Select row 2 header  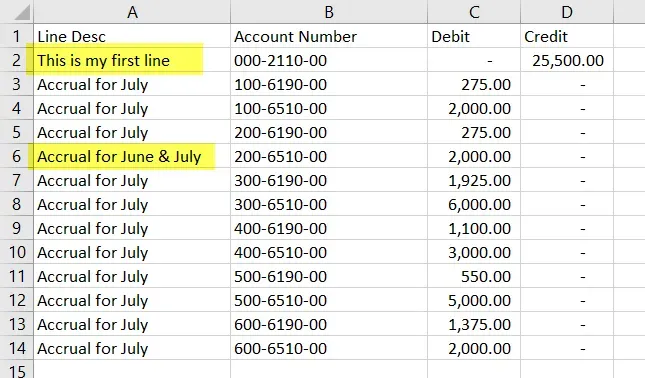16,60
